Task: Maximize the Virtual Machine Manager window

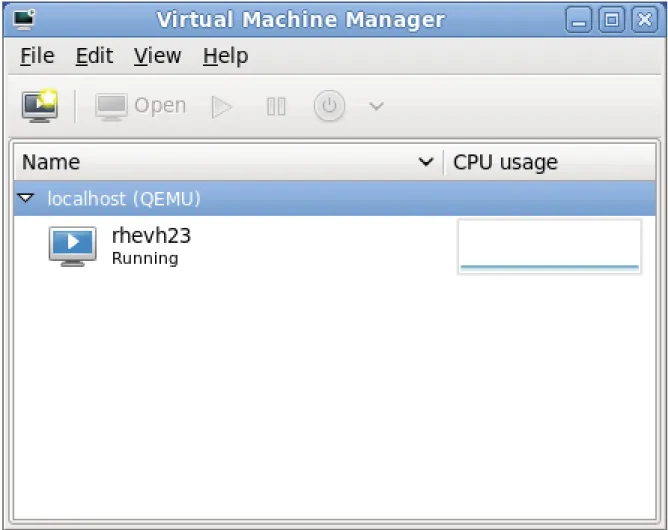Action: (611, 20)
